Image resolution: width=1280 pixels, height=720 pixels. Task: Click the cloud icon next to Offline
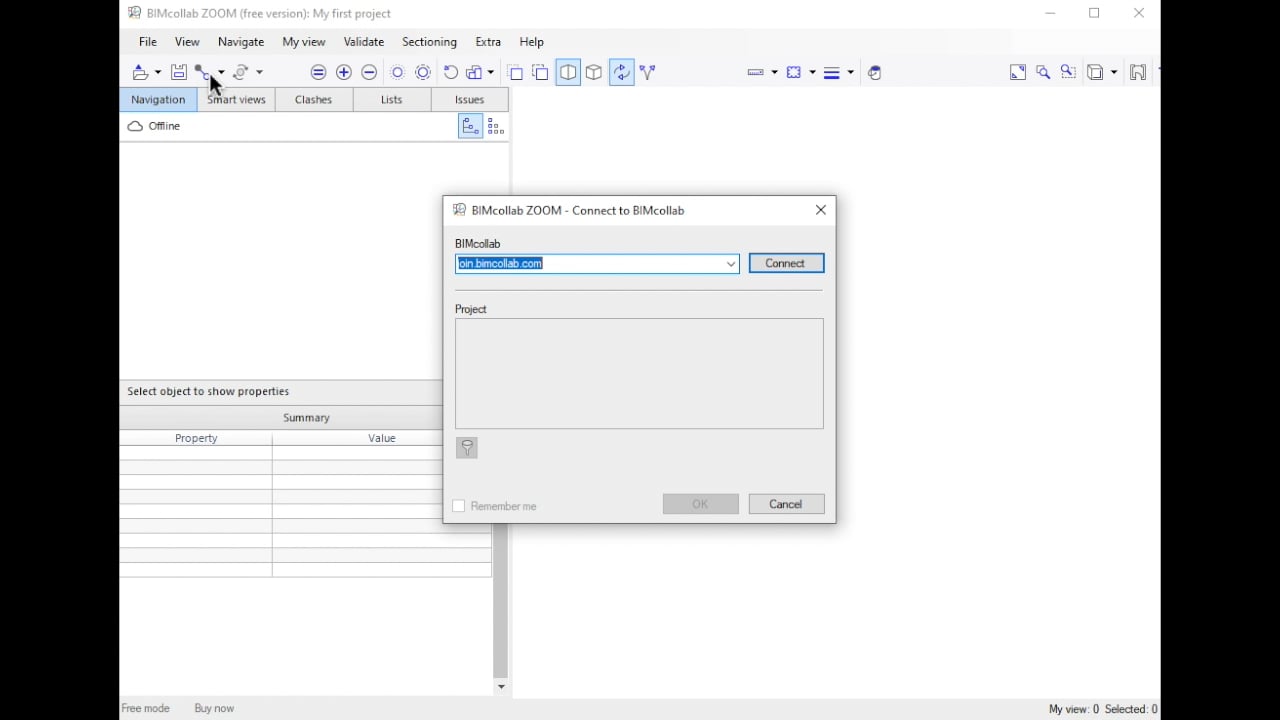click(x=135, y=126)
